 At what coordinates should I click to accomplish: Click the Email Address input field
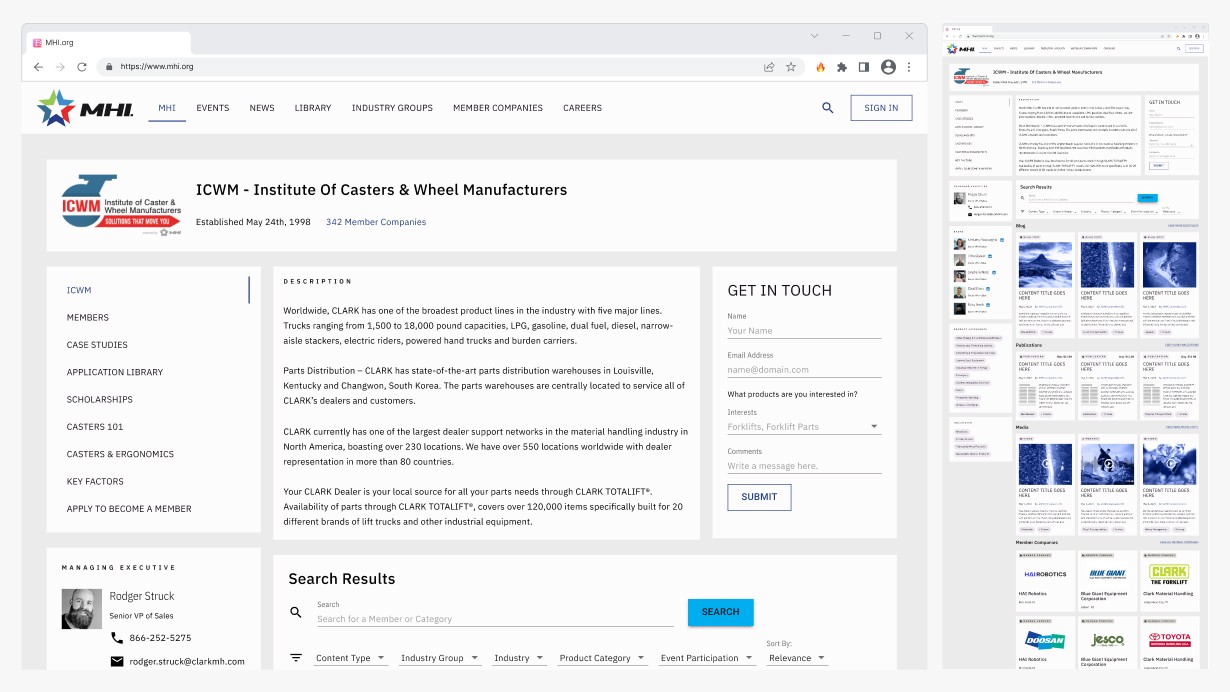click(804, 370)
